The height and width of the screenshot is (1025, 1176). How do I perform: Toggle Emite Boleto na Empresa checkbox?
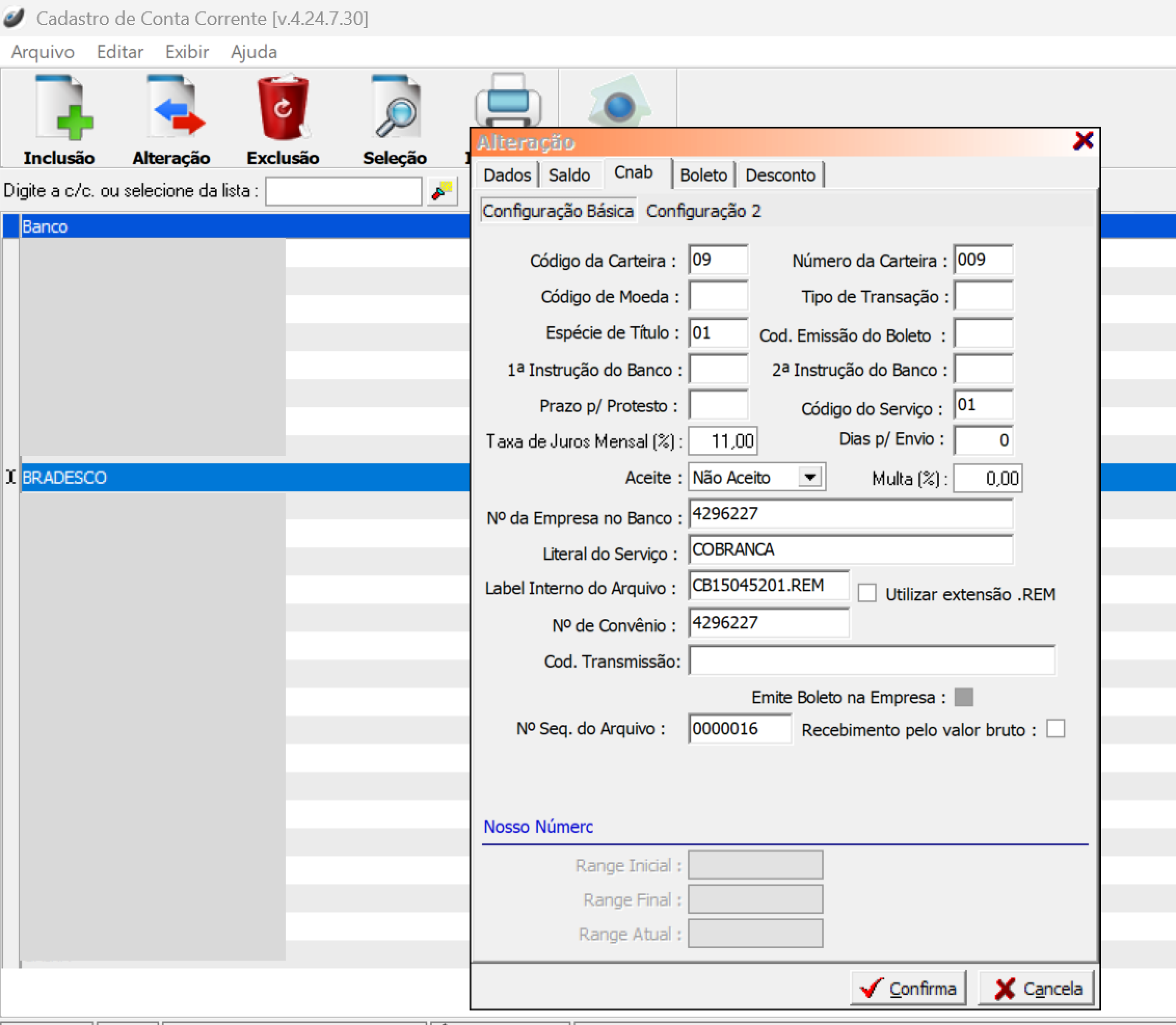[x=964, y=697]
